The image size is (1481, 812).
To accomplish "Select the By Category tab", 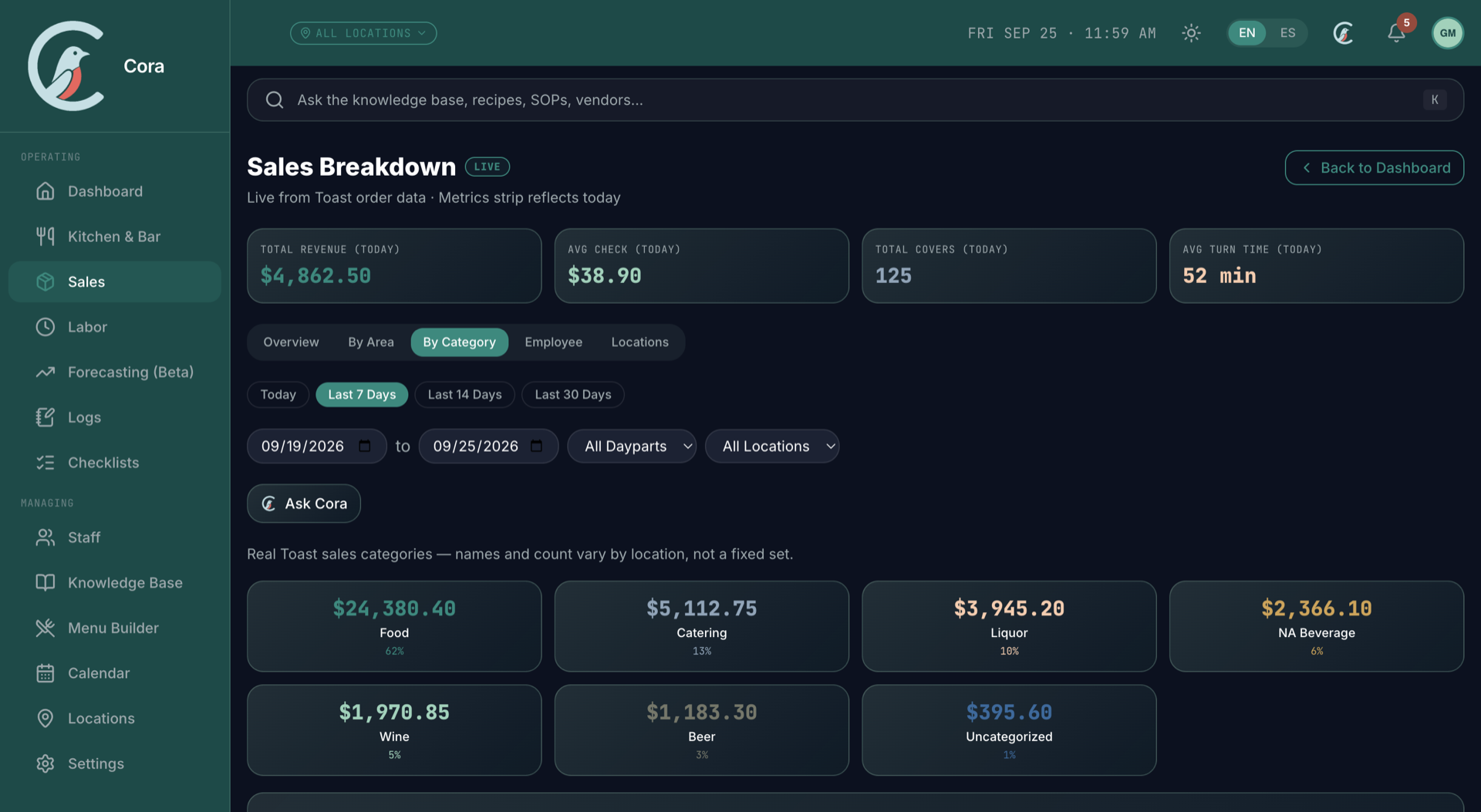I will [x=459, y=342].
